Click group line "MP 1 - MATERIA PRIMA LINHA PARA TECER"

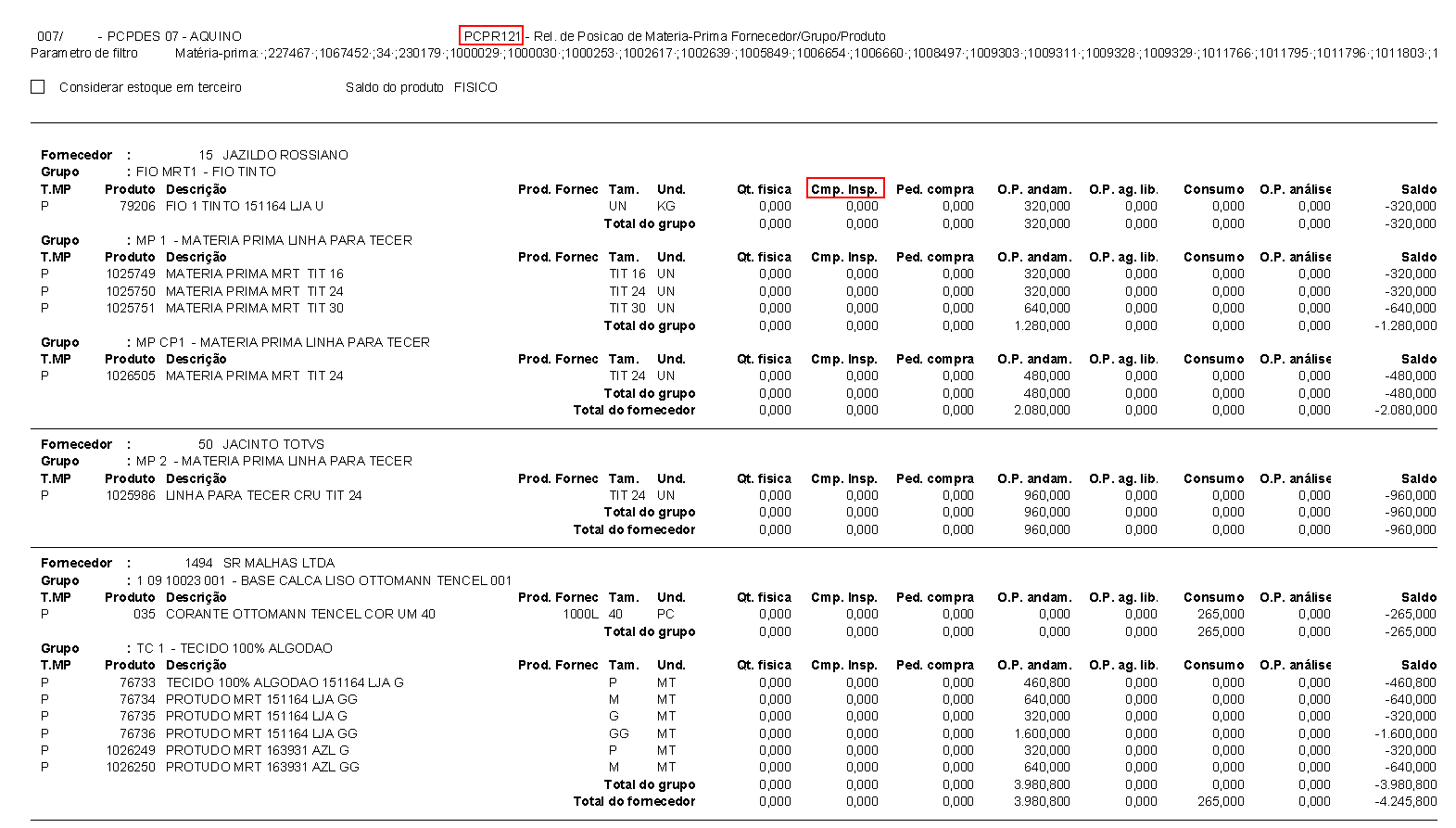(274, 240)
